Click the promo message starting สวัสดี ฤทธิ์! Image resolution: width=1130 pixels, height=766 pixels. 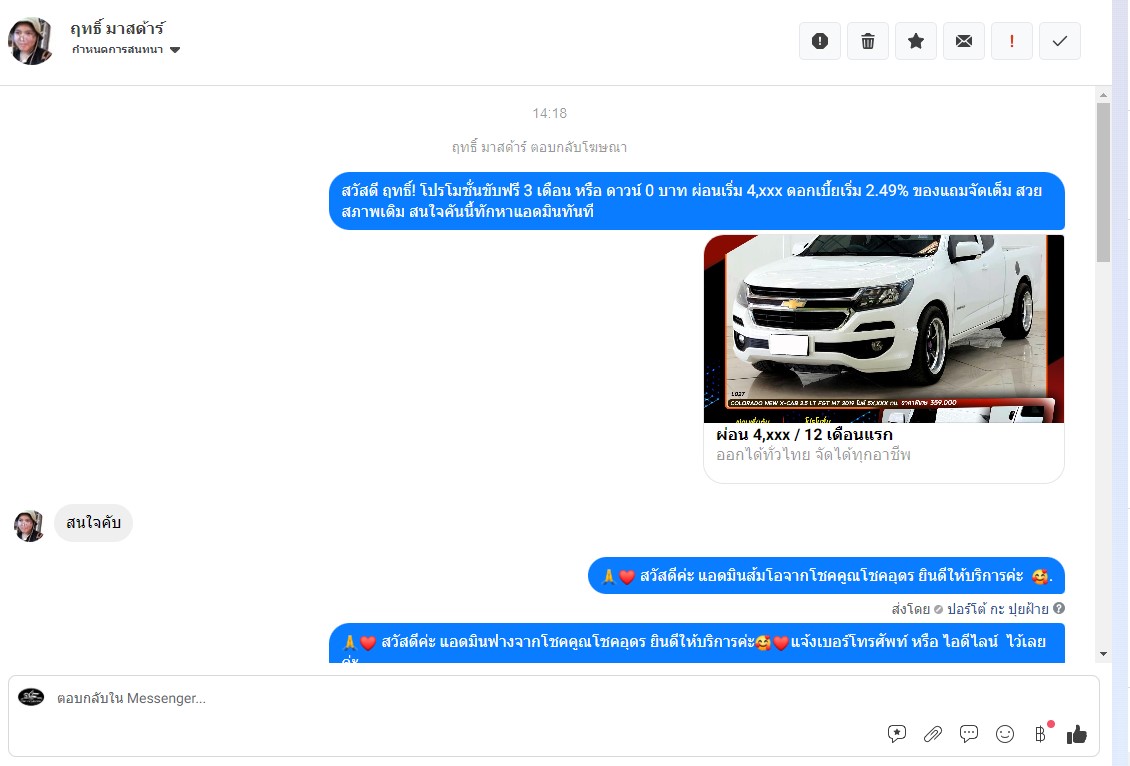[697, 201]
